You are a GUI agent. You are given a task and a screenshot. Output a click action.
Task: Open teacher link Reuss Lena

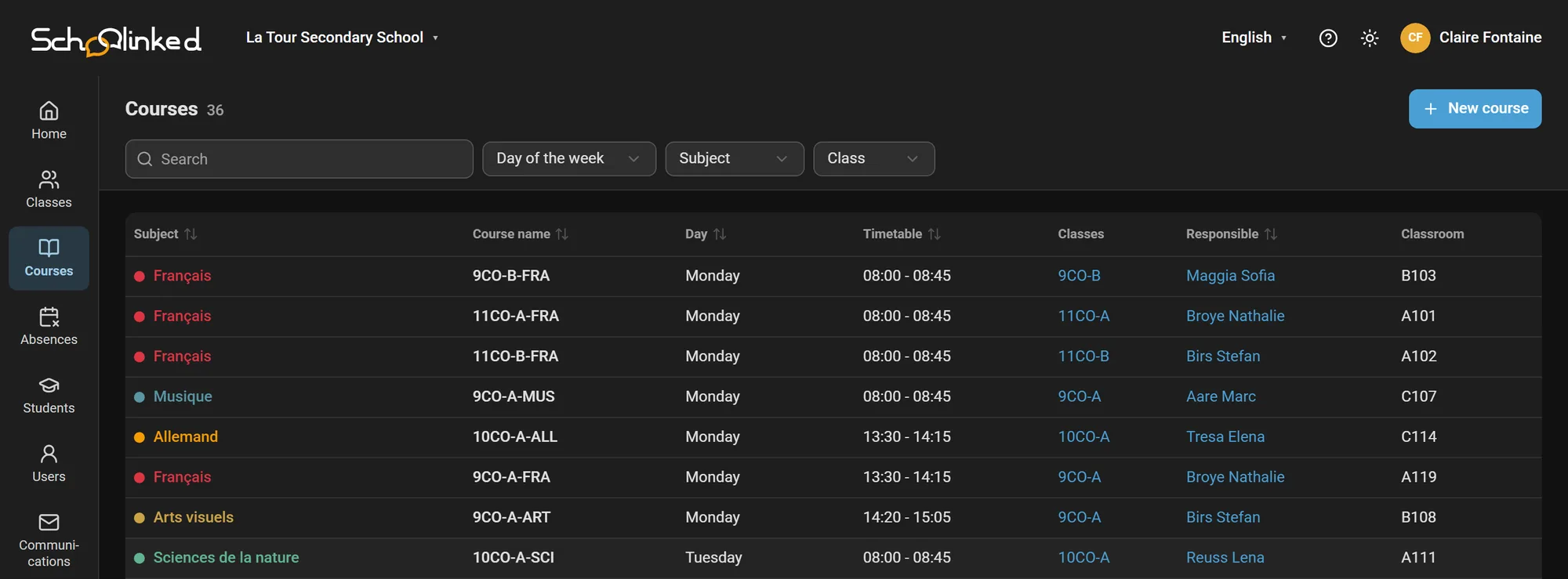point(1225,558)
